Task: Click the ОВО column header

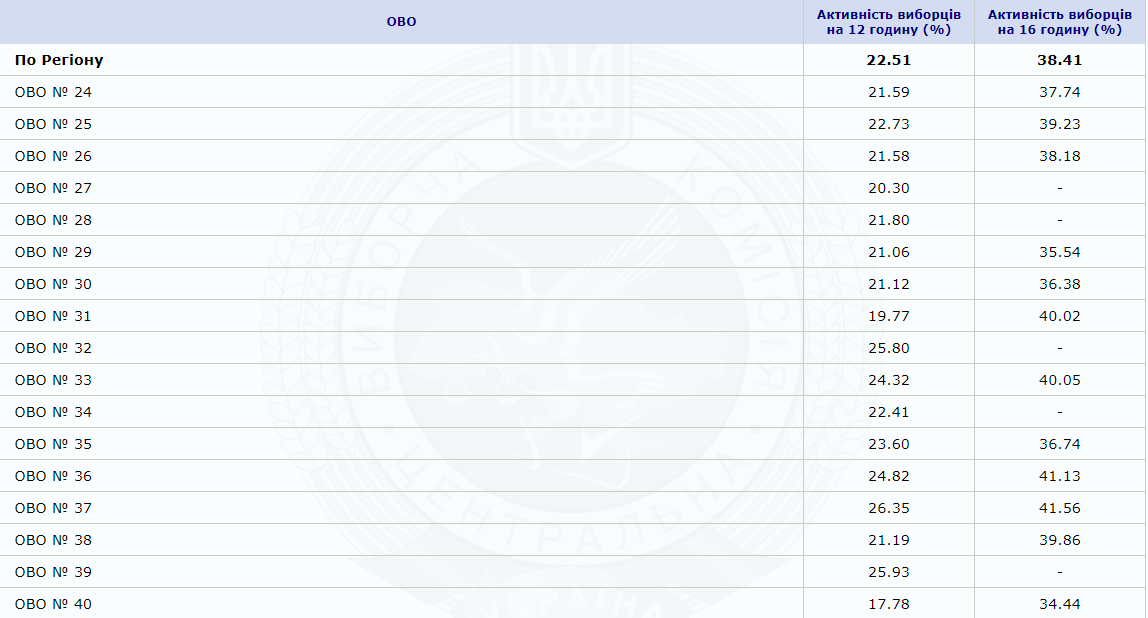Action: [x=401, y=22]
